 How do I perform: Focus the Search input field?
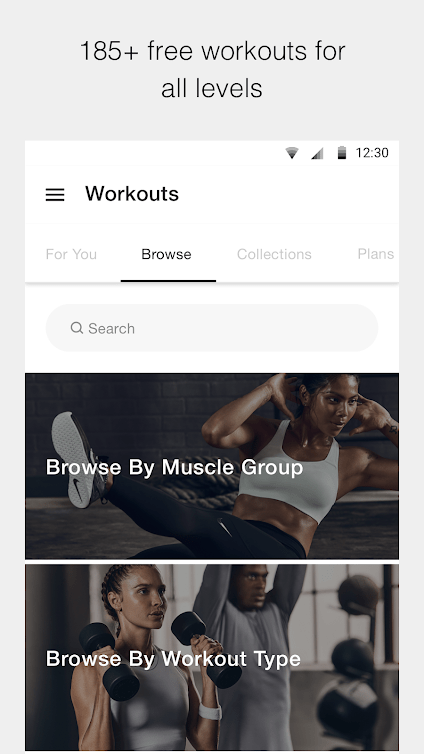[x=212, y=328]
